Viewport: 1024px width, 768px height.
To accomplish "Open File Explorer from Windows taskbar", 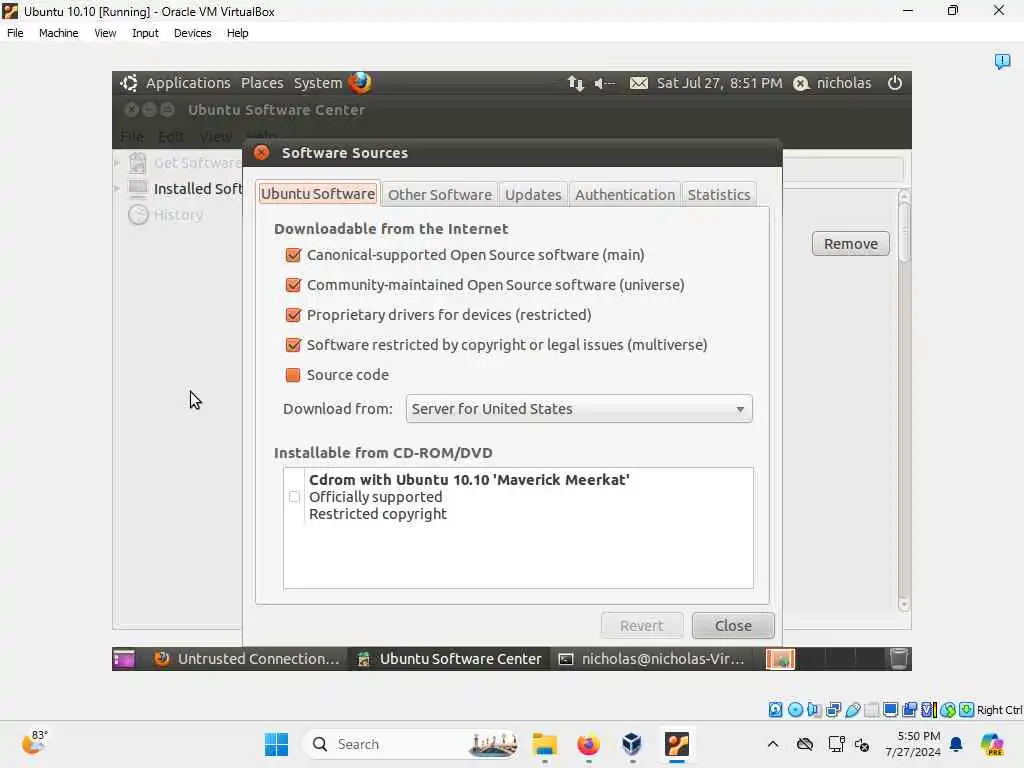I will pyautogui.click(x=544, y=744).
